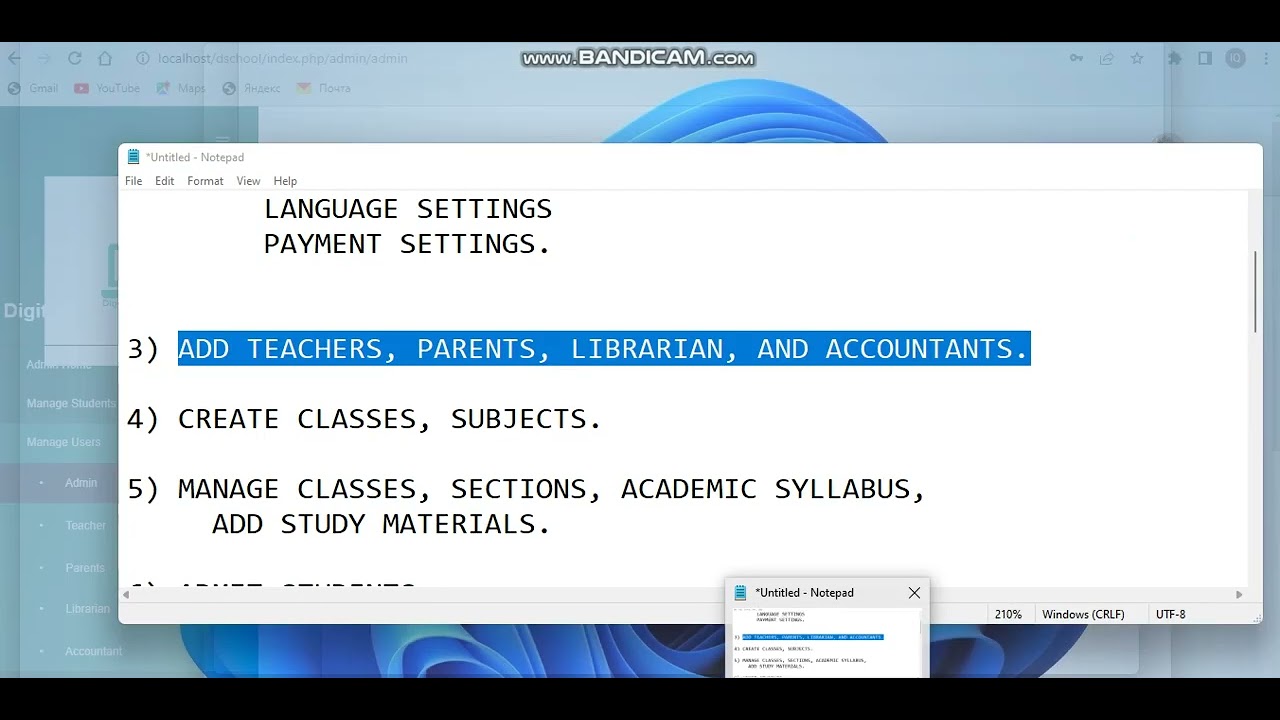Click the share icon in browser address bar
The width and height of the screenshot is (1280, 720).
[x=1107, y=58]
